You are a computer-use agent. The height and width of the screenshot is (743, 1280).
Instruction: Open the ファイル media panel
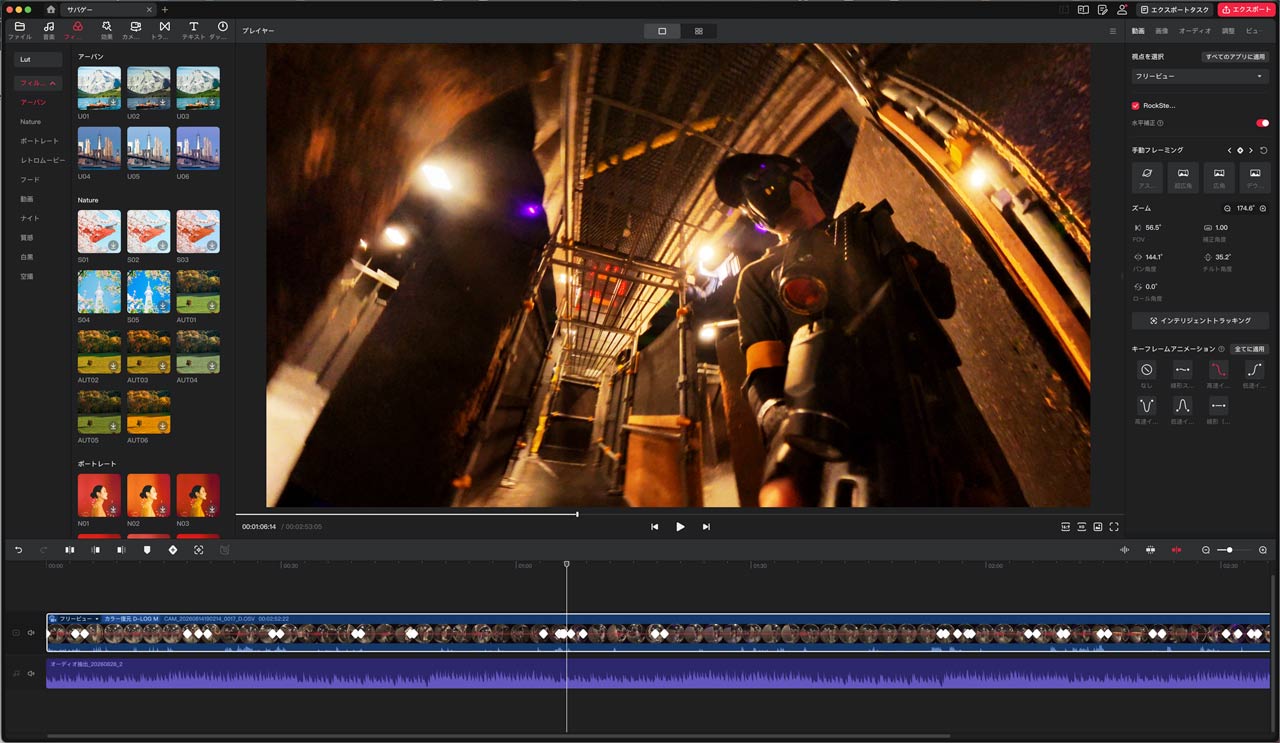pos(20,30)
